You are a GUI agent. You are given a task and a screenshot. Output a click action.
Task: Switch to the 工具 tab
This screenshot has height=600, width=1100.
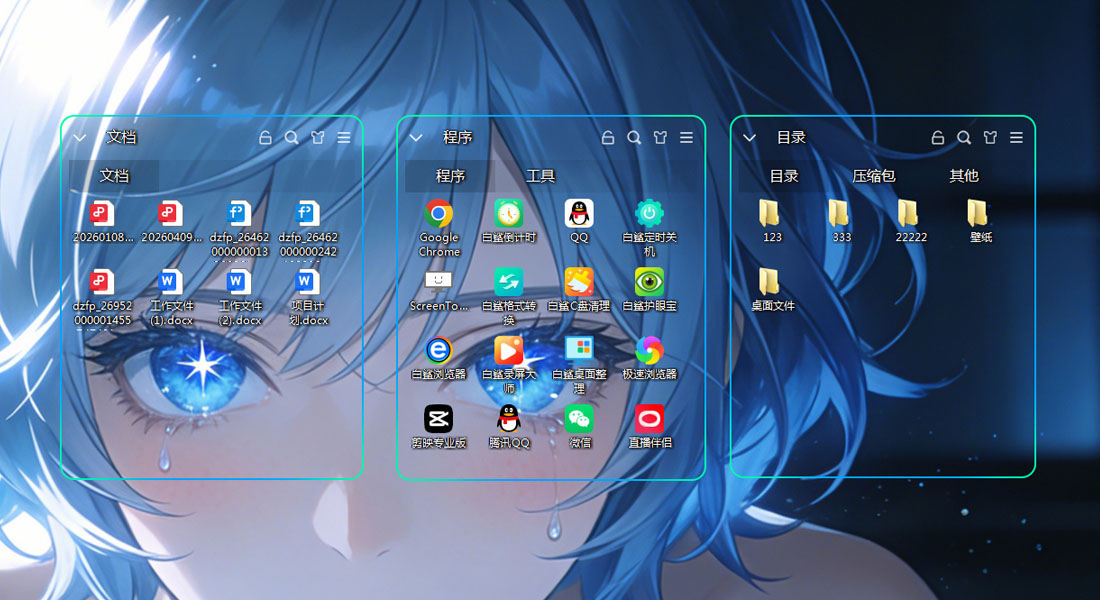540,176
